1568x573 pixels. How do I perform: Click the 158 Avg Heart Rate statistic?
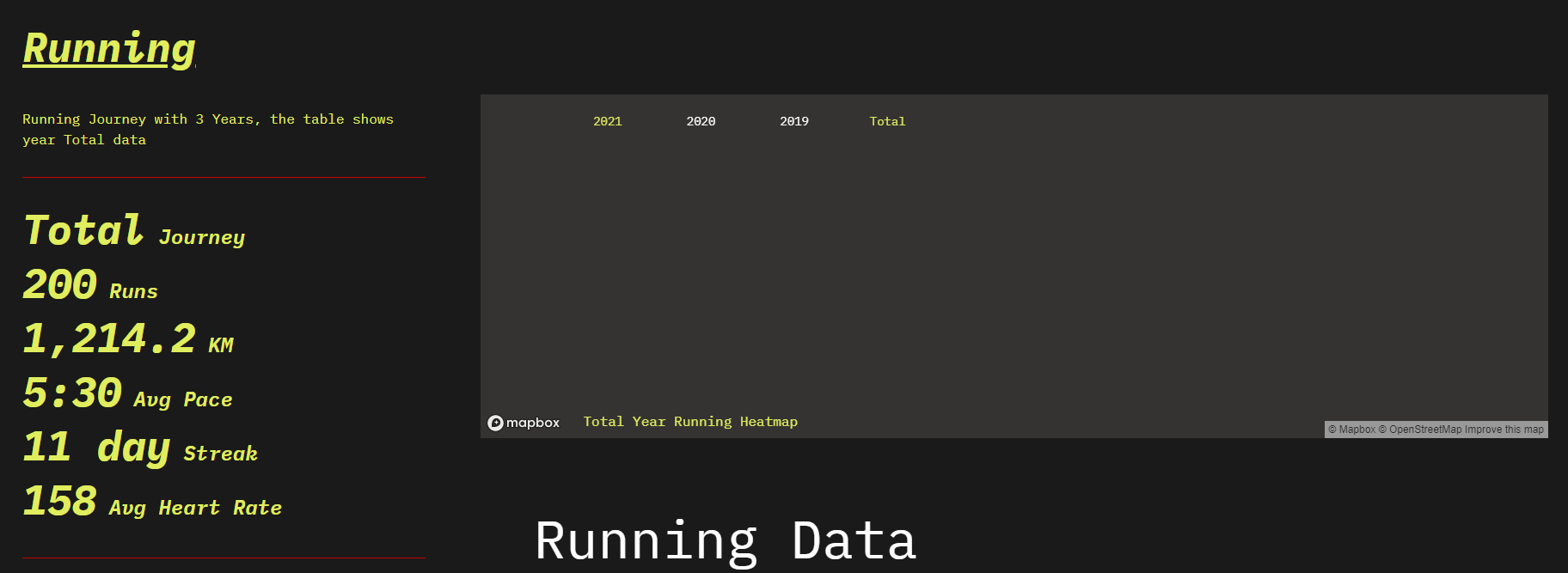(x=152, y=502)
